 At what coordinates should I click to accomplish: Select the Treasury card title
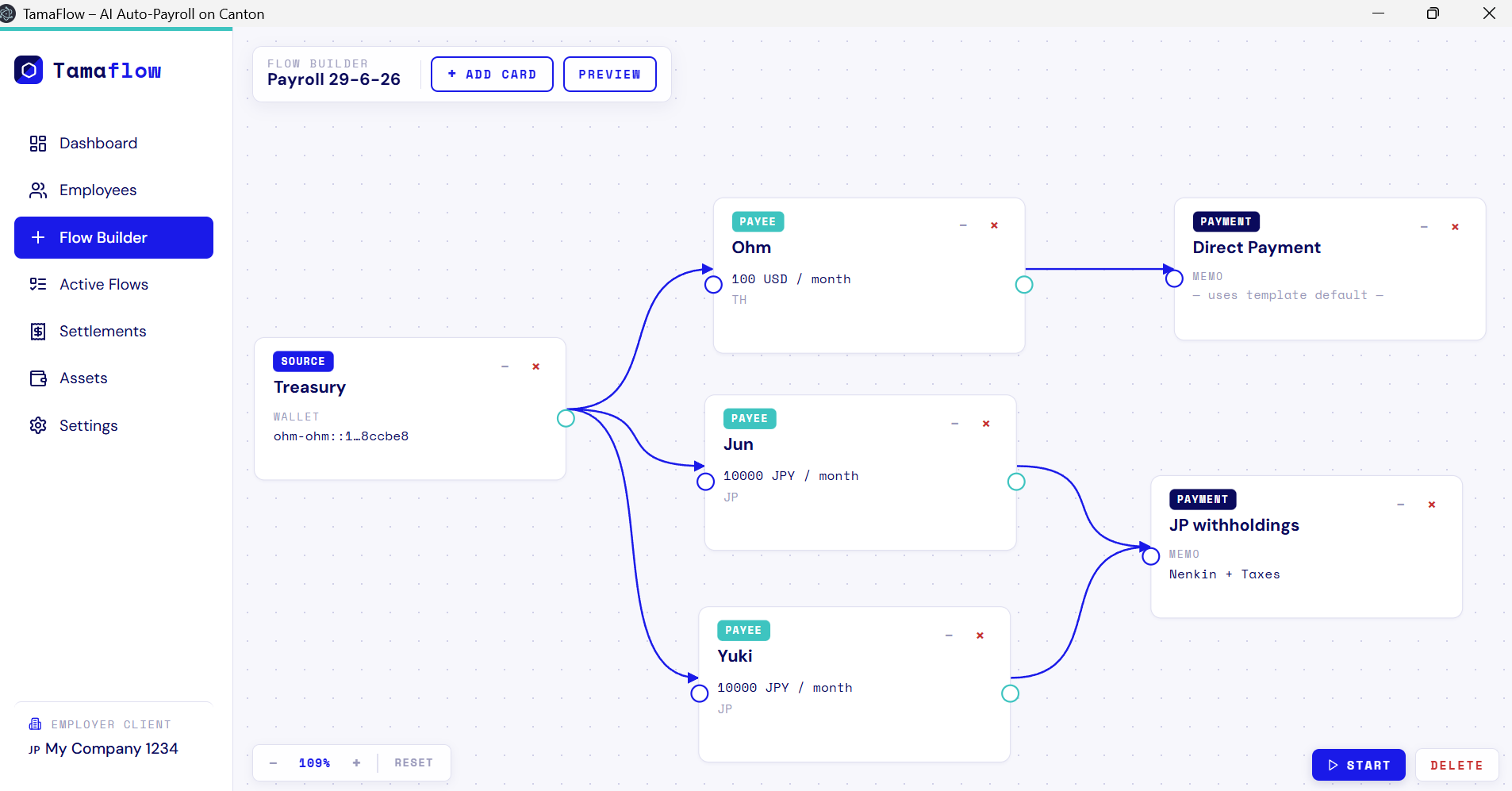(x=309, y=387)
